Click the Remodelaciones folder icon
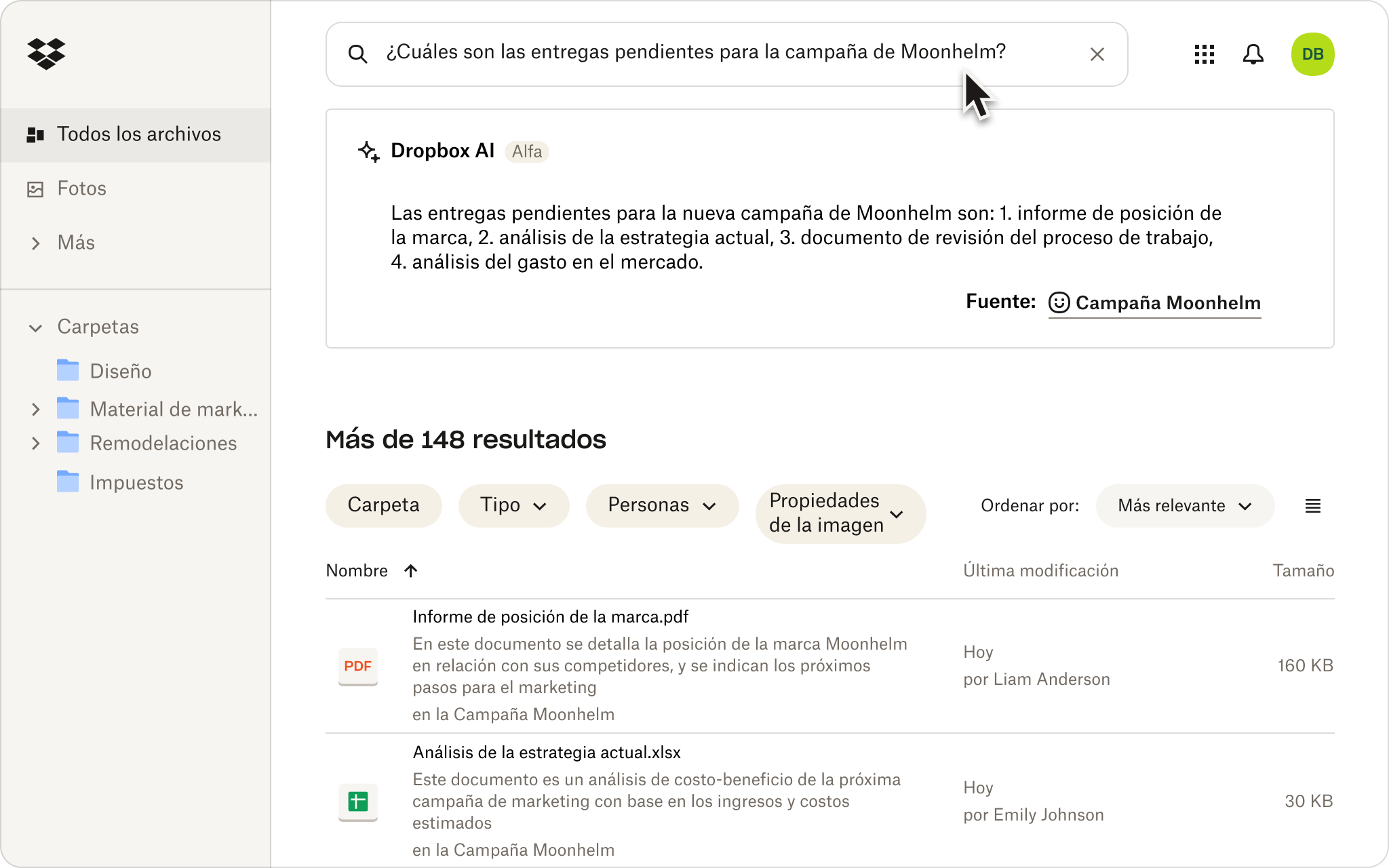The width and height of the screenshot is (1389, 868). point(68,442)
